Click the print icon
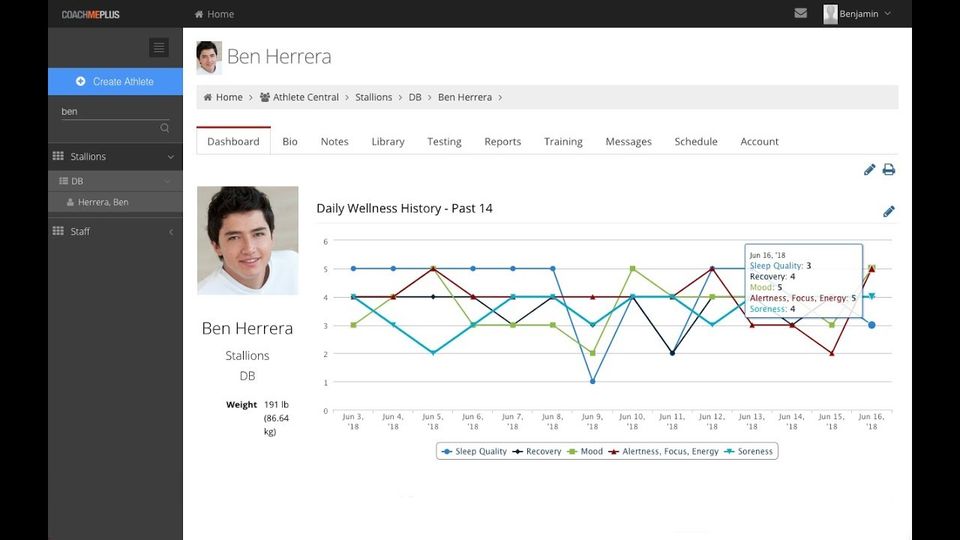Screen dimensions: 960x540 (888, 170)
